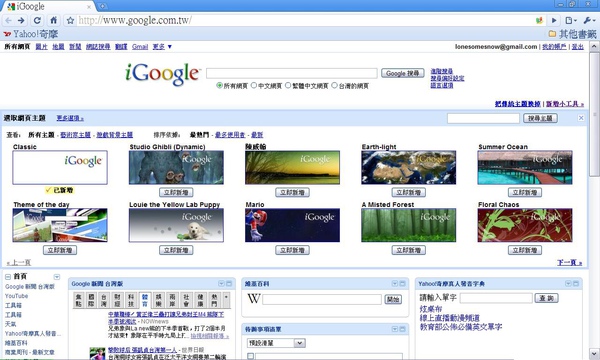Screen dimensions: 600x360
Task: Open the browser home page icon
Action: pyautogui.click(x=54, y=20)
